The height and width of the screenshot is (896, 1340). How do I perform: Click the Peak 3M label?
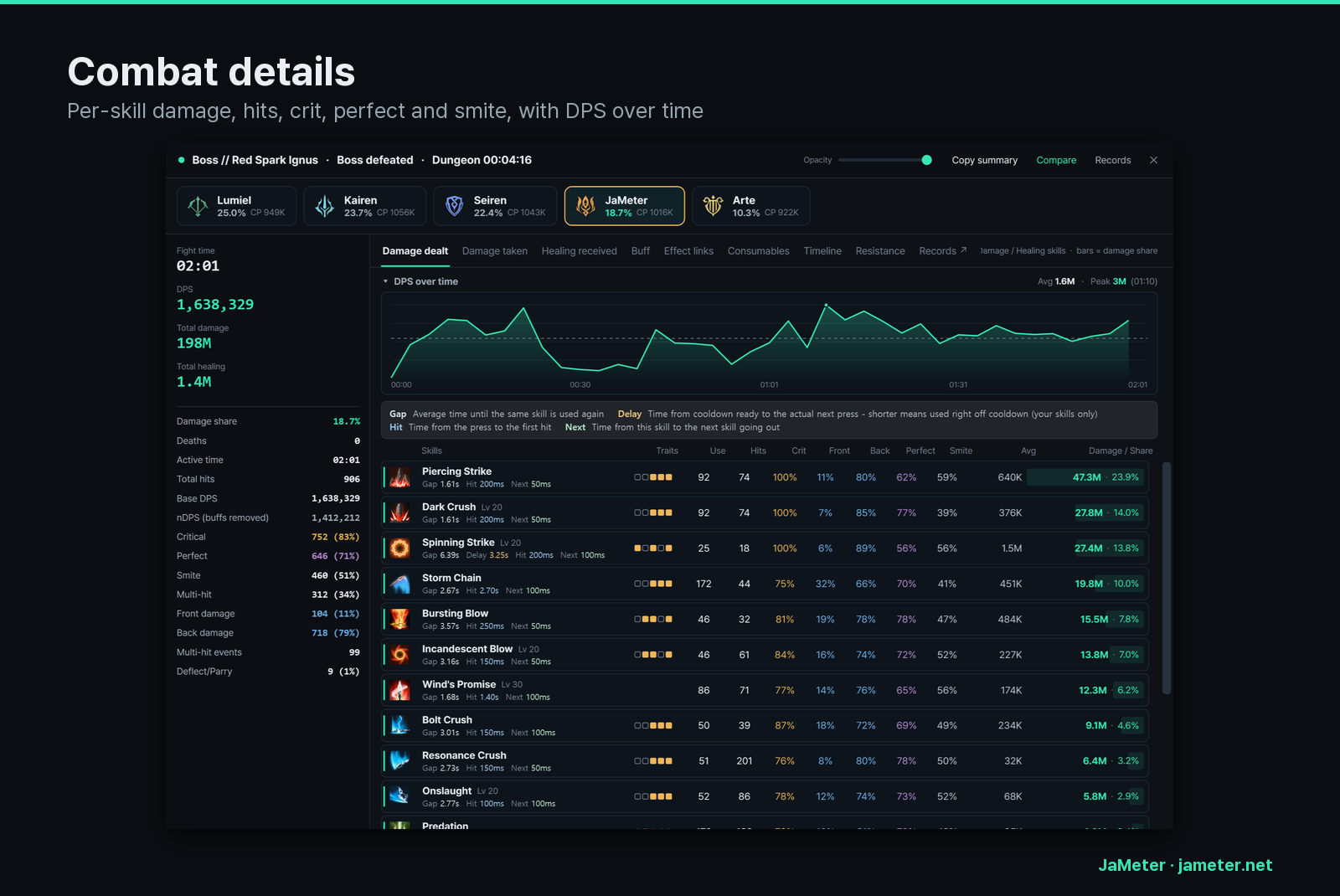click(1108, 281)
